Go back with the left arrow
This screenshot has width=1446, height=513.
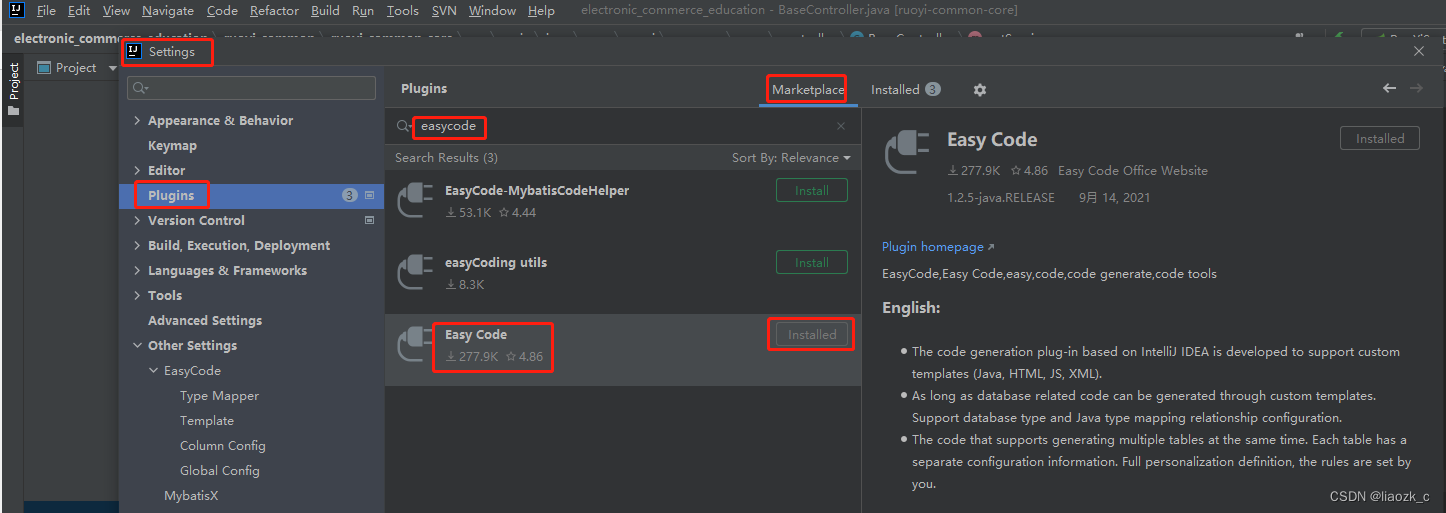point(1389,89)
